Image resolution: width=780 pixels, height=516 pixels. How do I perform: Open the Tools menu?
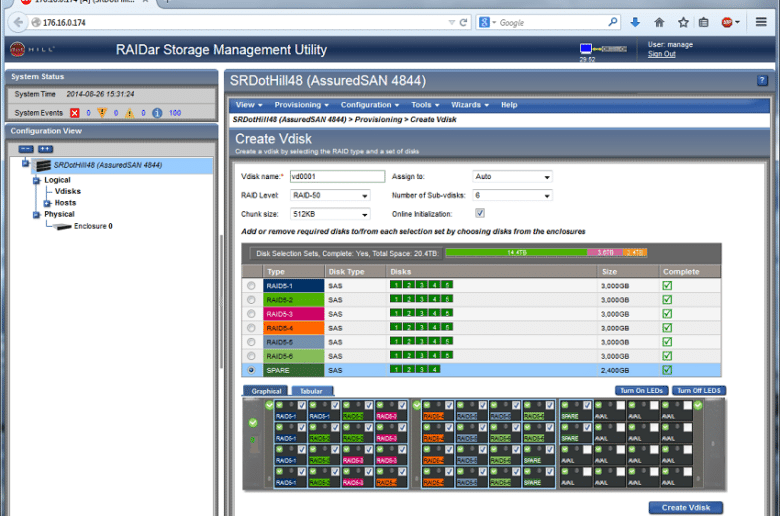[x=425, y=105]
